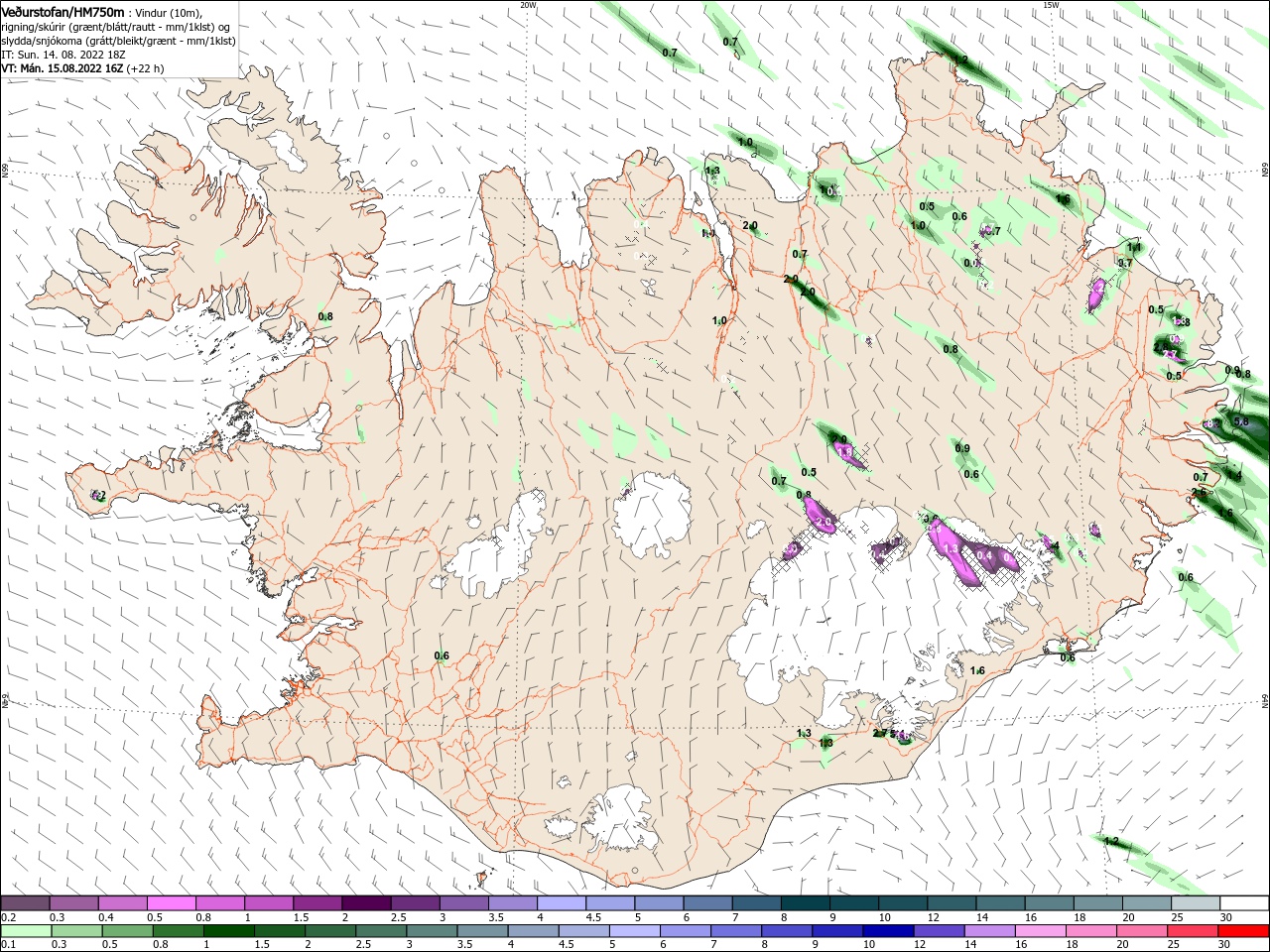Click the 'slydda/snjókoma' header line

point(118,41)
